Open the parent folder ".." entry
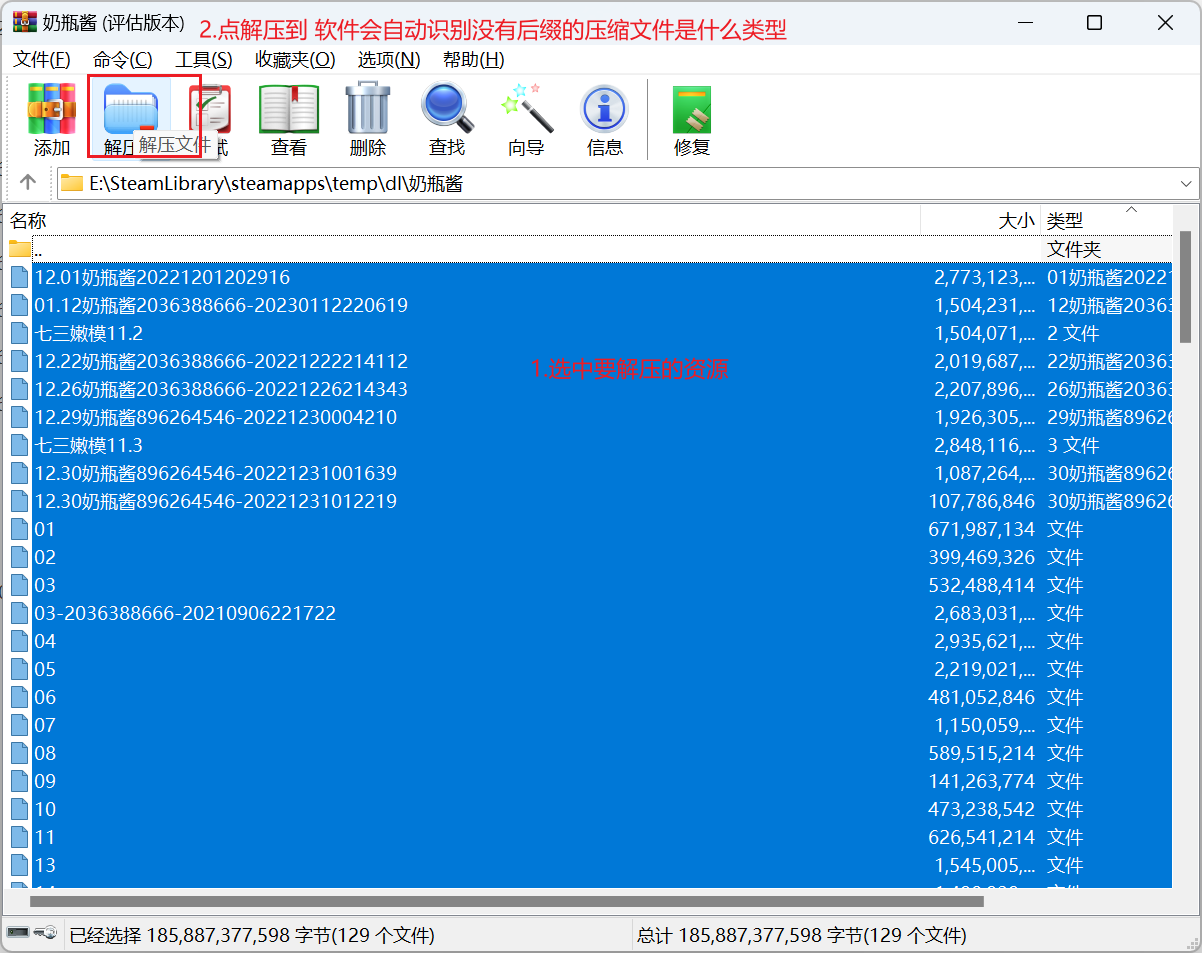Viewport: 1202px width, 953px height. tap(37, 249)
